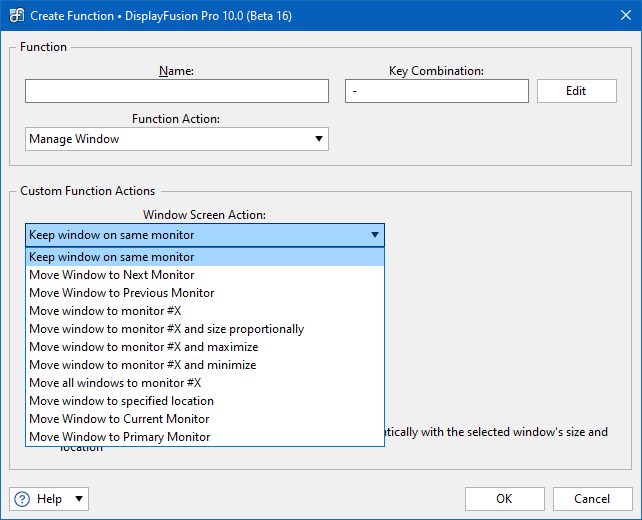Open the Function Action Manage Window dropdown
Screen dimensions: 642x520
176,139
